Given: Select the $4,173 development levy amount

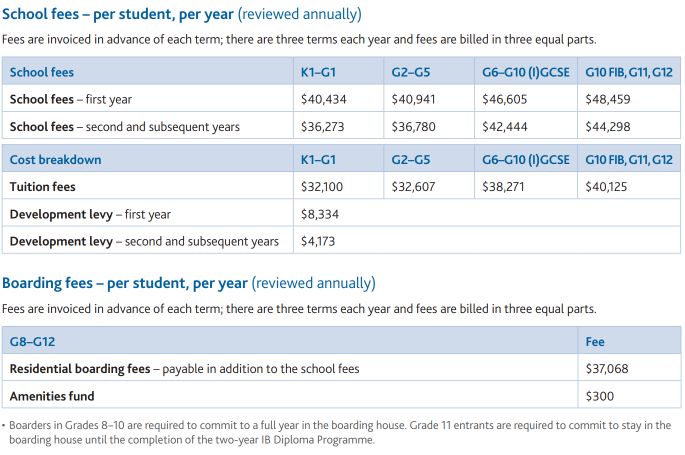Looking at the screenshot, I should [x=319, y=241].
